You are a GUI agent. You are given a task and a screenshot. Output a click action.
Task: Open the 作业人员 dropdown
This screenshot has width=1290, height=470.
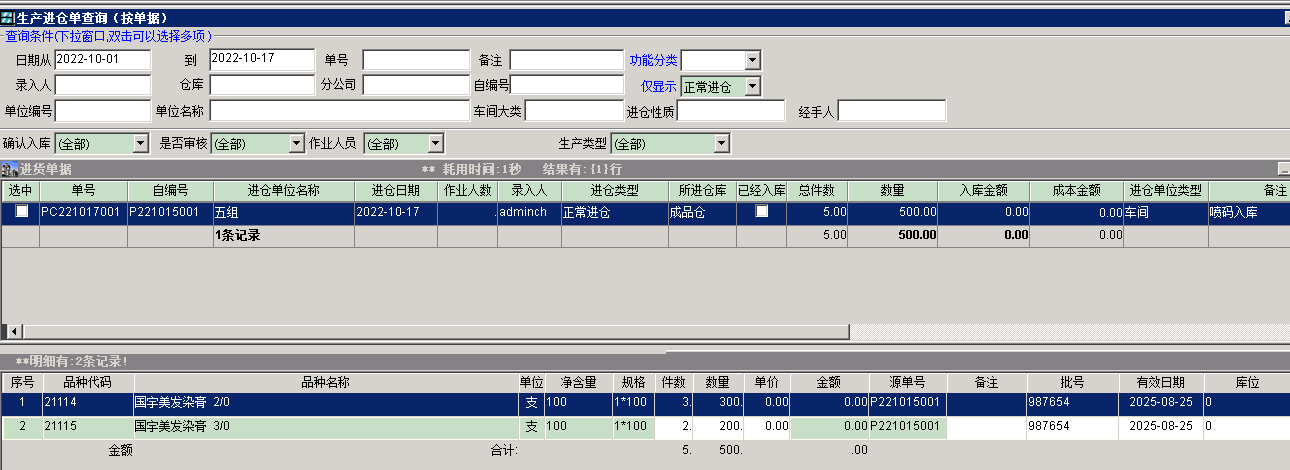point(435,144)
